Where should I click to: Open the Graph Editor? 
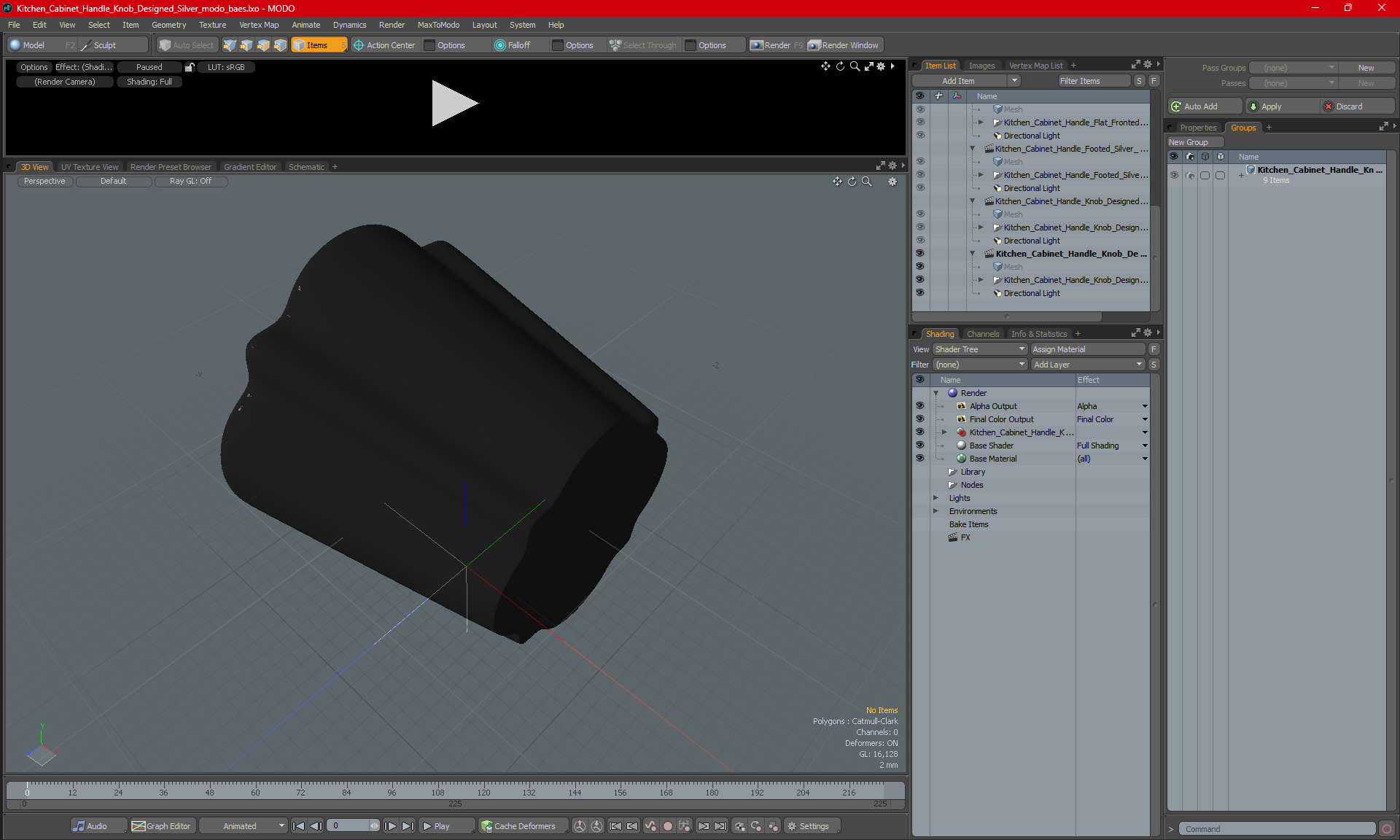point(161,826)
